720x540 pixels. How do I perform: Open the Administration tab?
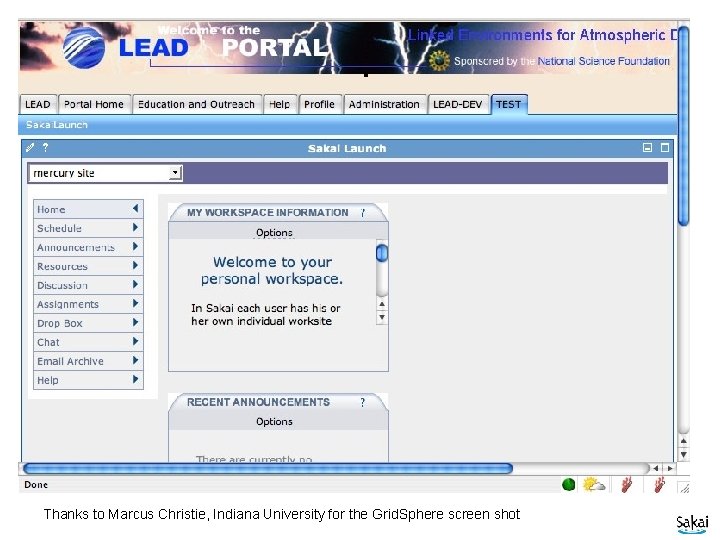tap(384, 104)
